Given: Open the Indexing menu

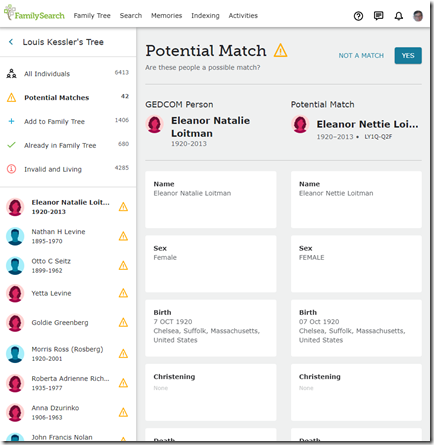Looking at the screenshot, I should 205,15.
